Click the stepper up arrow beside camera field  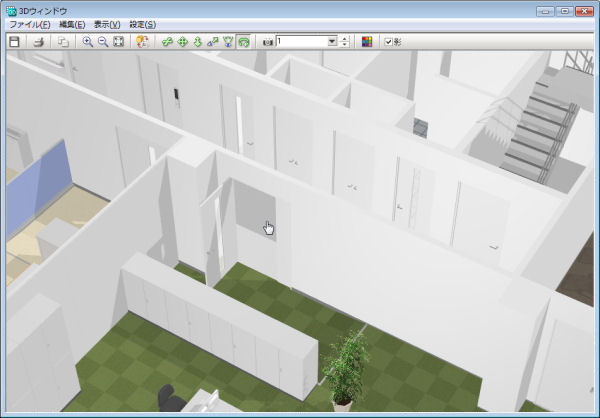(x=345, y=39)
